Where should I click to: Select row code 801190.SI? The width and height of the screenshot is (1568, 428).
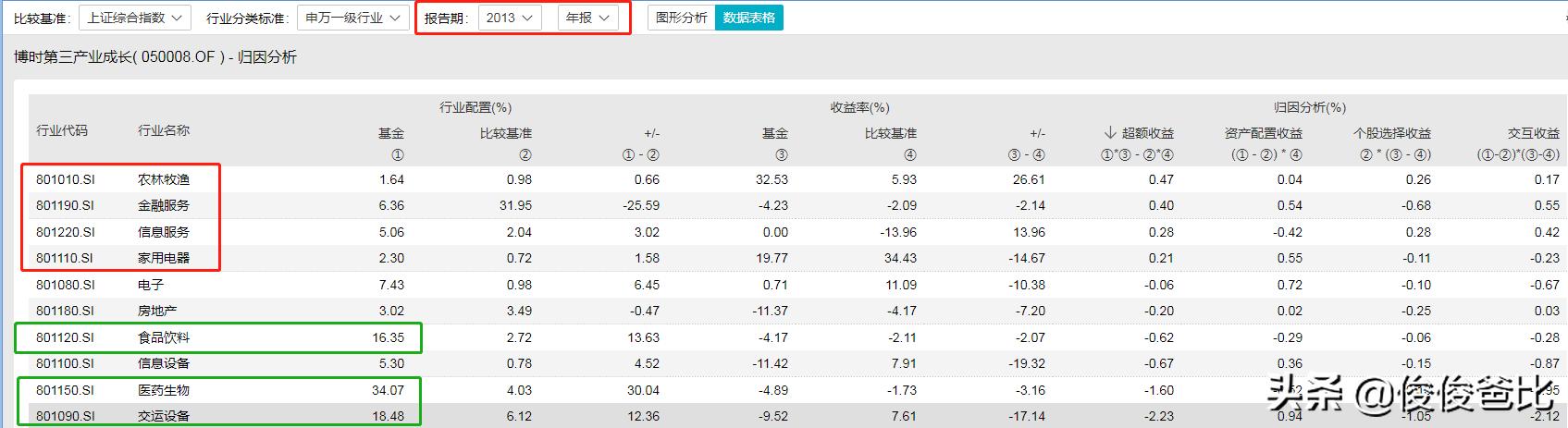point(66,205)
